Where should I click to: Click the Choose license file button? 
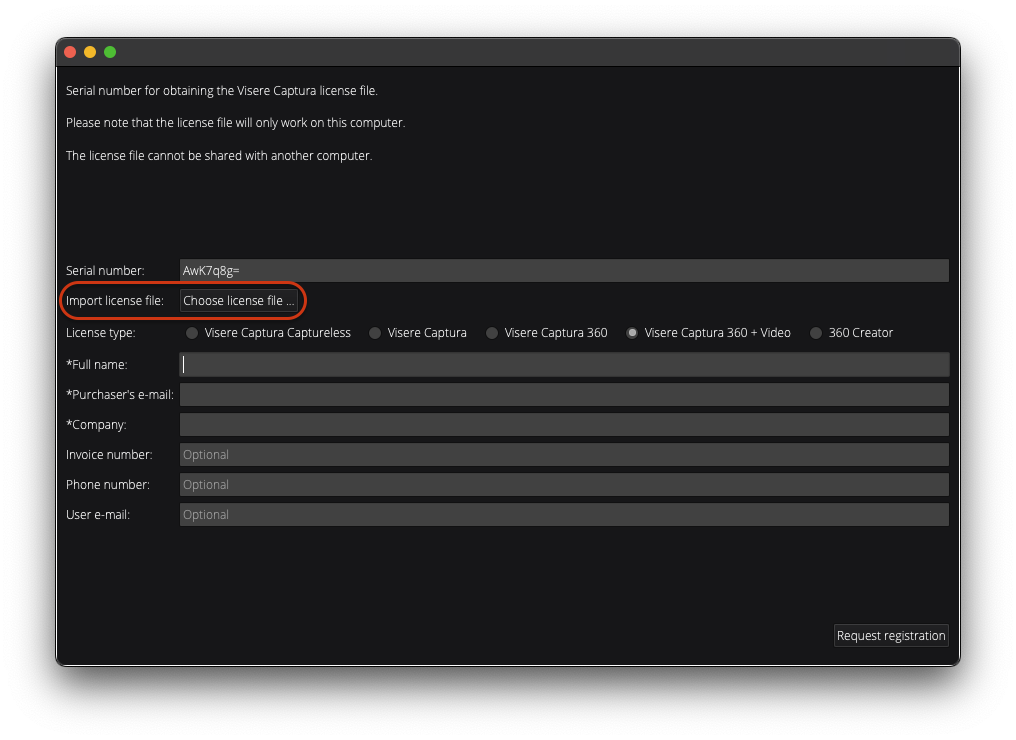238,301
